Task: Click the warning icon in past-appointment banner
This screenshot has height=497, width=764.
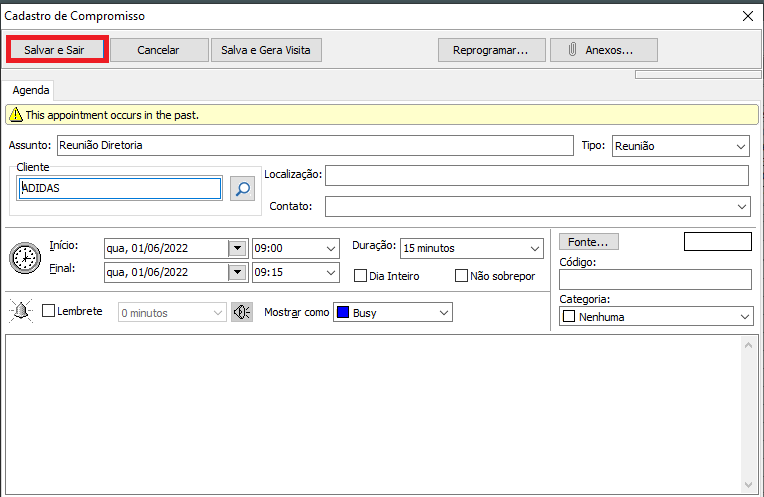Action: [x=16, y=115]
